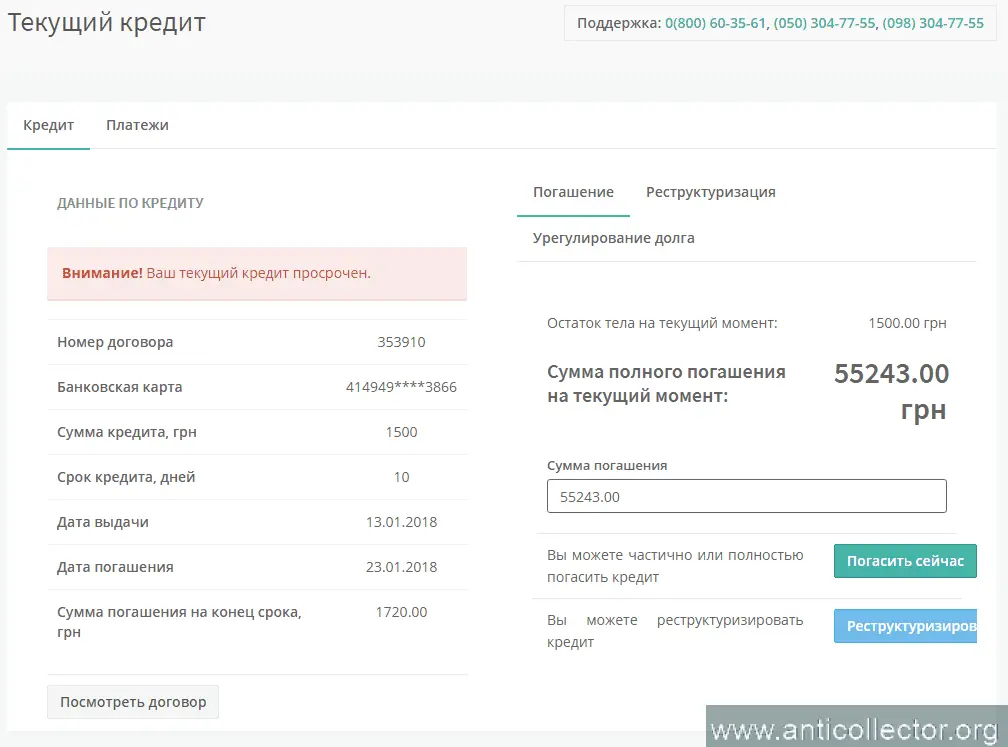Click the (098) 304-77-55 phone link
Image resolution: width=1008 pixels, height=747 pixels.
(932, 23)
